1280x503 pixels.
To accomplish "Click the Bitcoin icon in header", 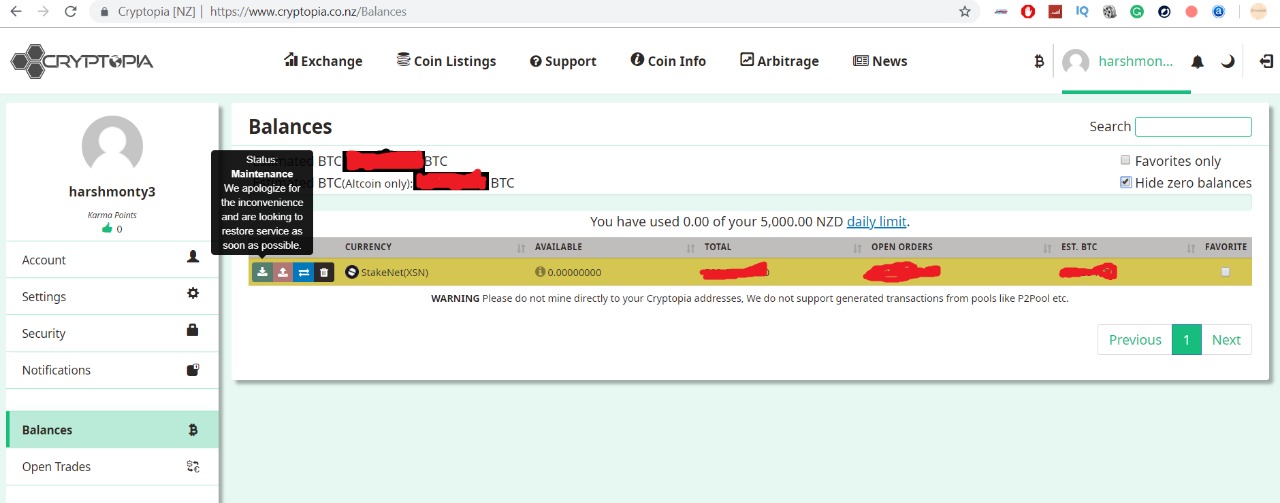I will click(x=1039, y=62).
